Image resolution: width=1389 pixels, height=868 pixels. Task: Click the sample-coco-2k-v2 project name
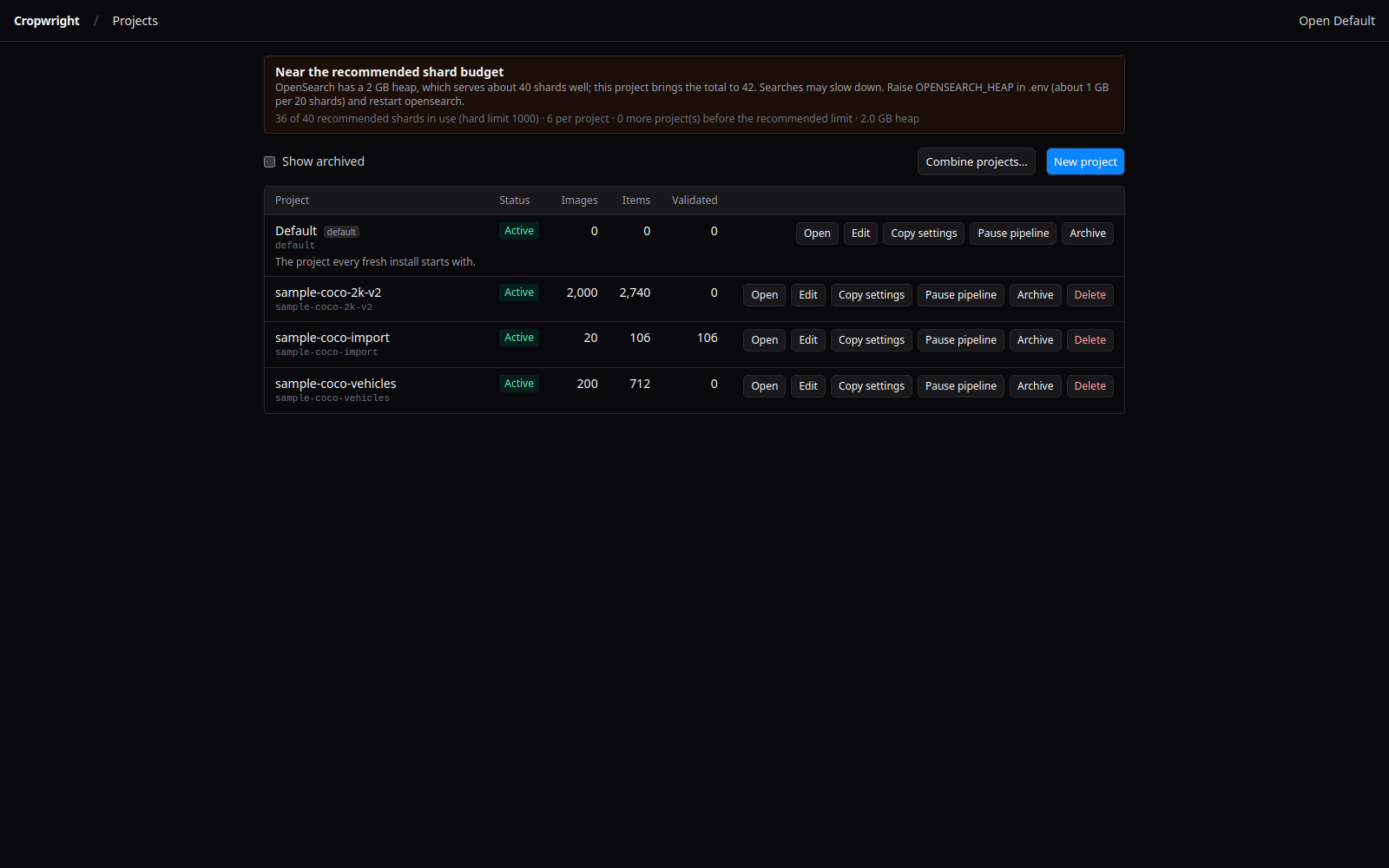328,293
